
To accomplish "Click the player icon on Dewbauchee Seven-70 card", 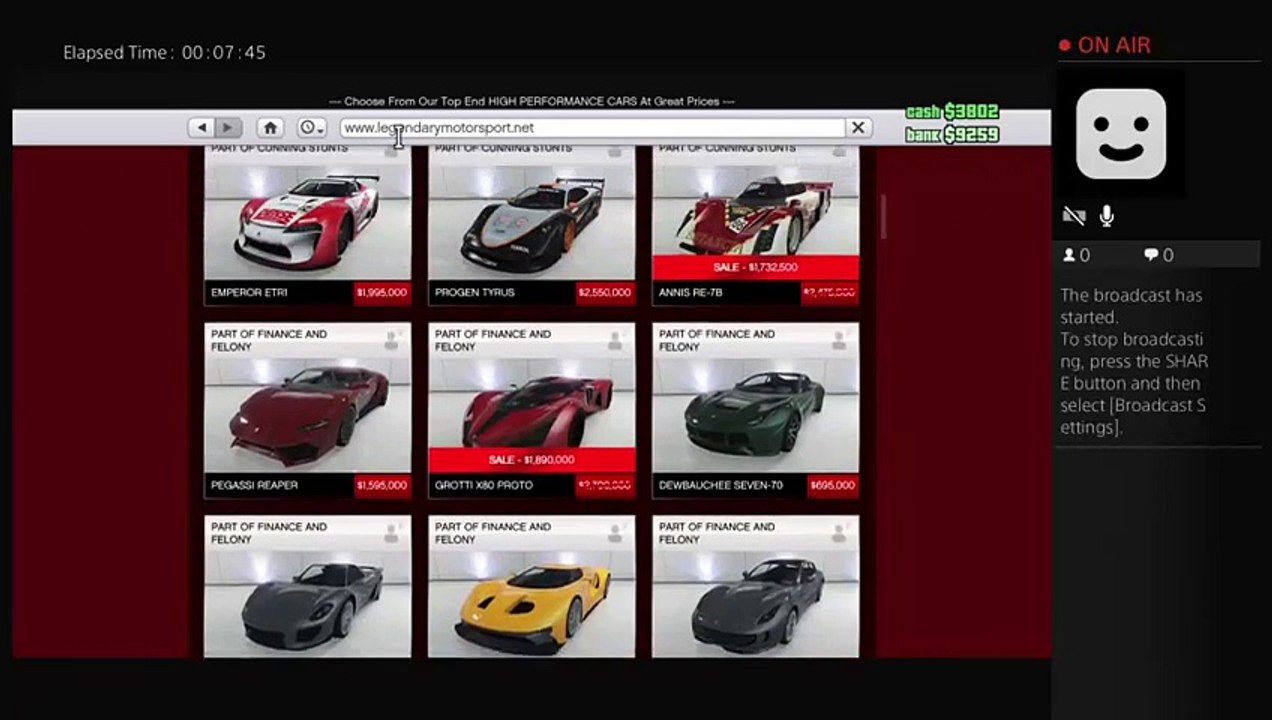I will (839, 341).
